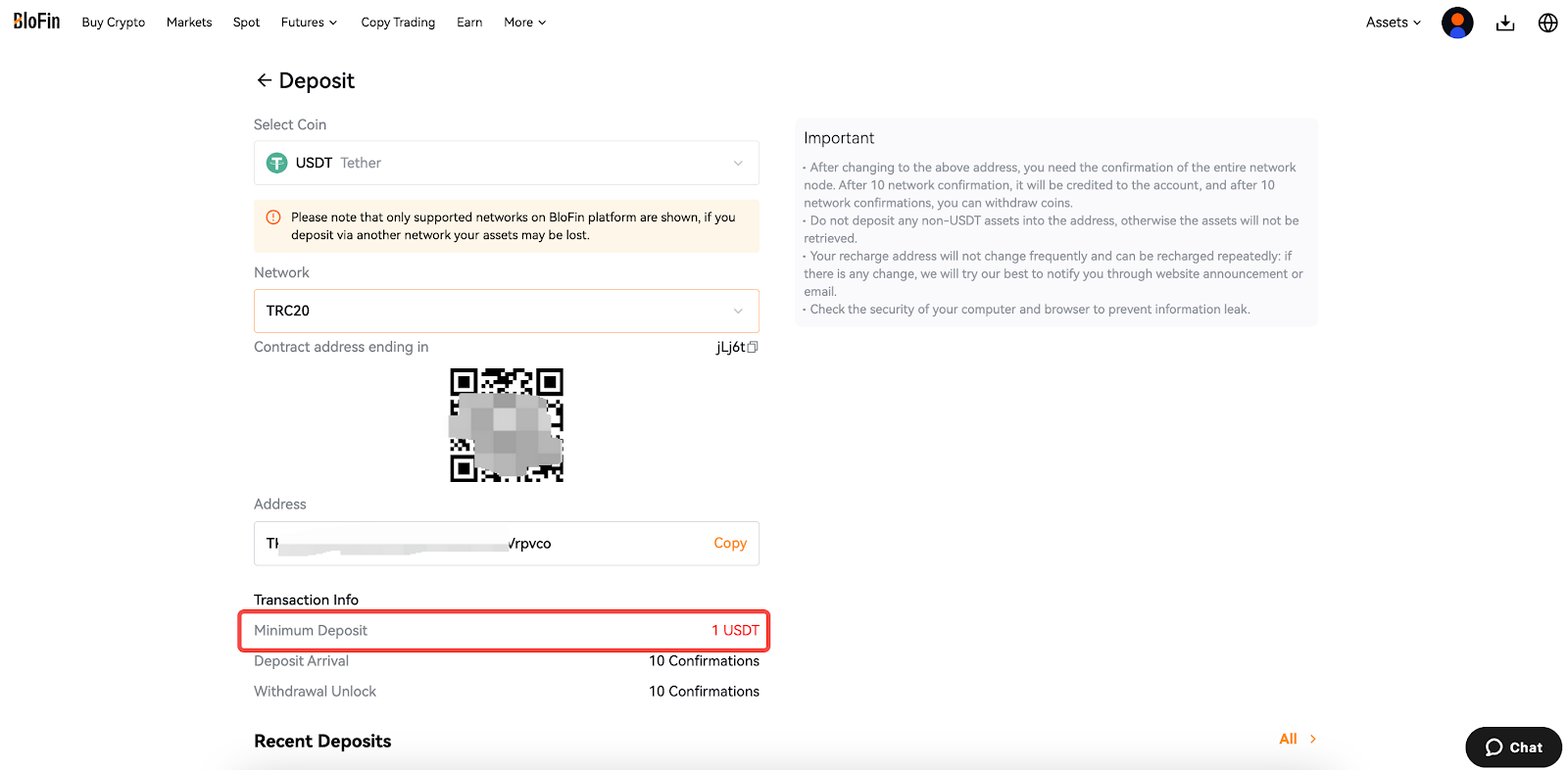Click the BloFin logo
This screenshot has height=770, width=1568.
point(36,21)
